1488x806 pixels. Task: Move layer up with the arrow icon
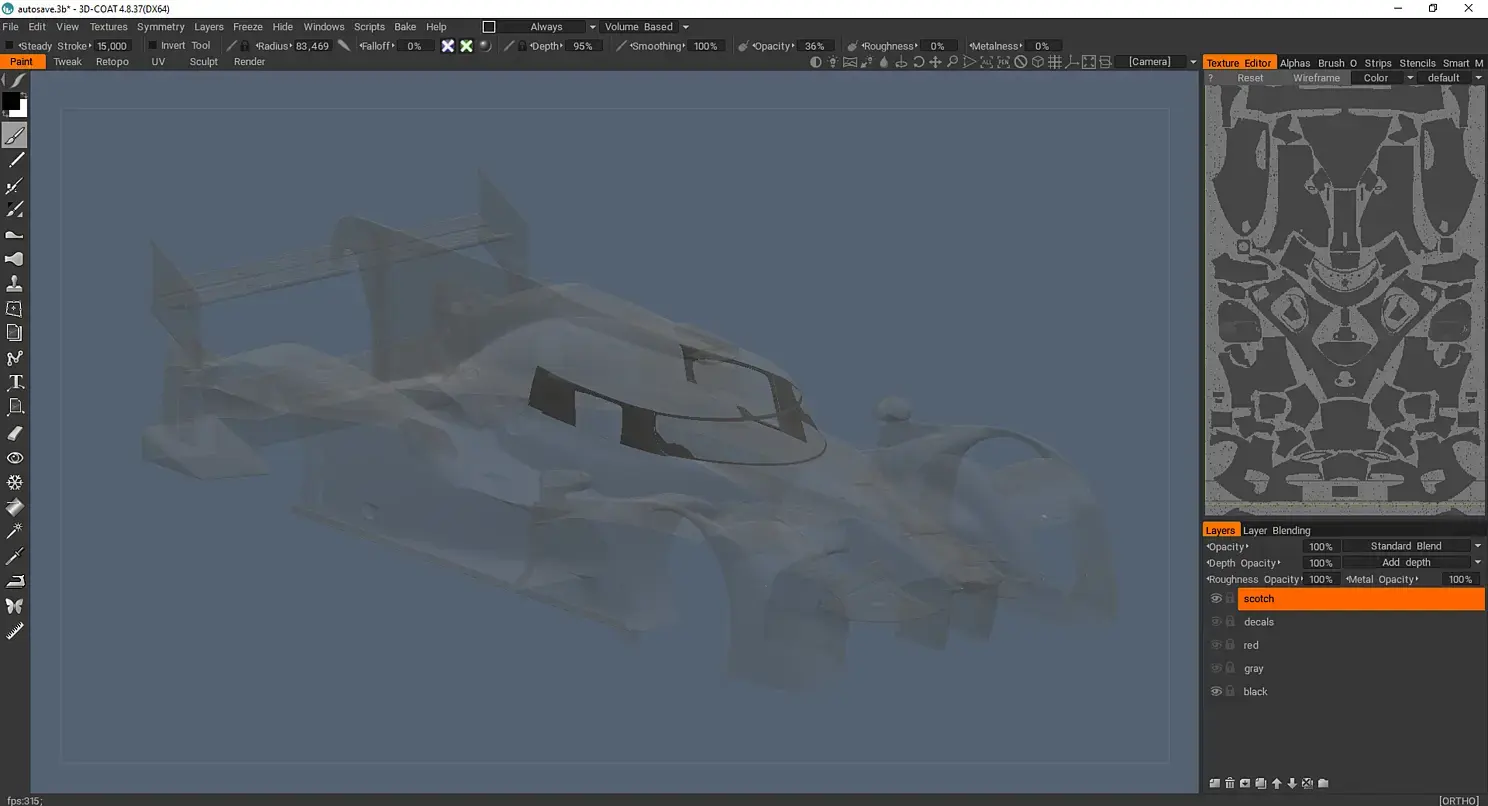click(x=1276, y=783)
